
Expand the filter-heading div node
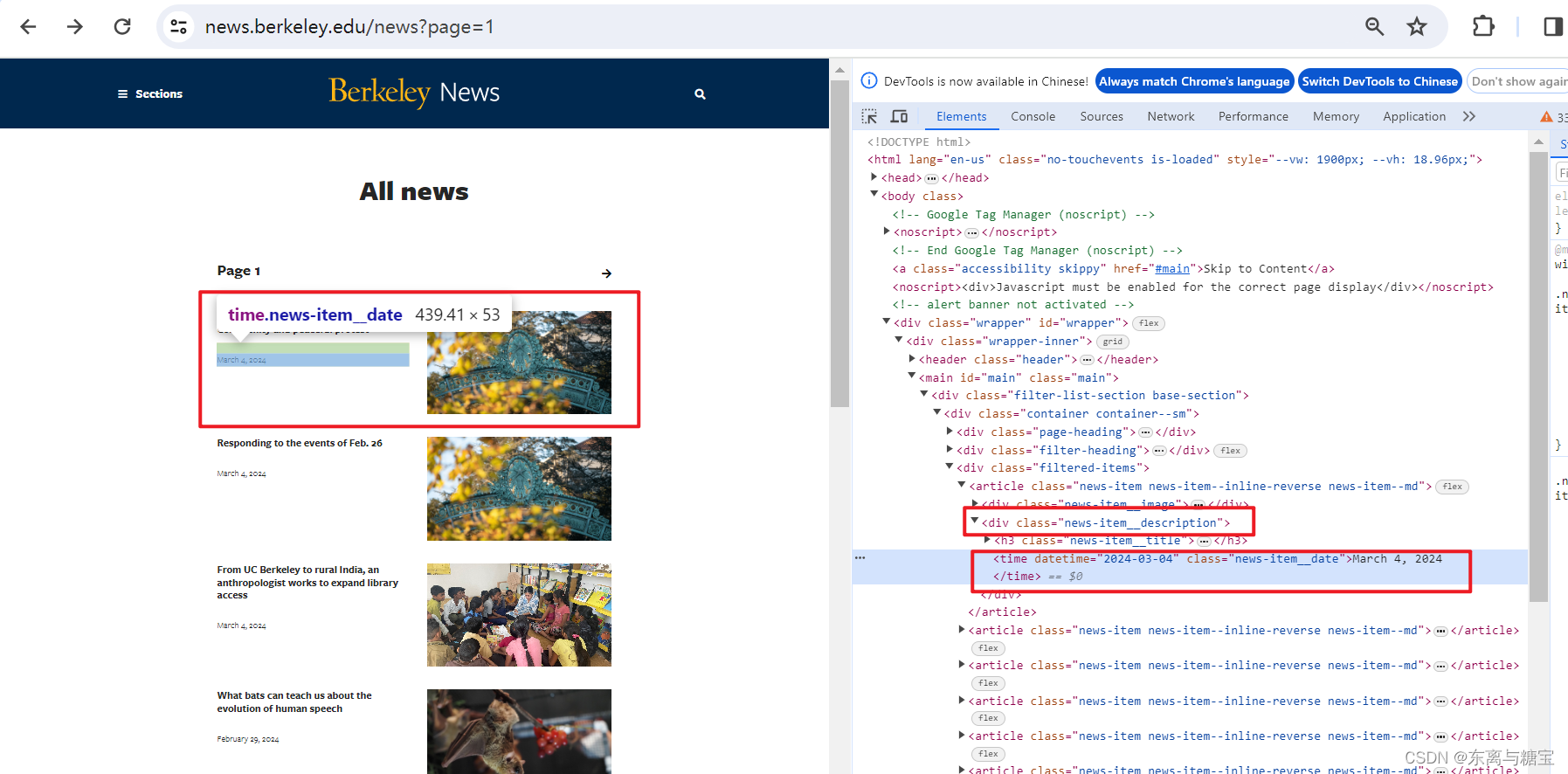point(950,450)
